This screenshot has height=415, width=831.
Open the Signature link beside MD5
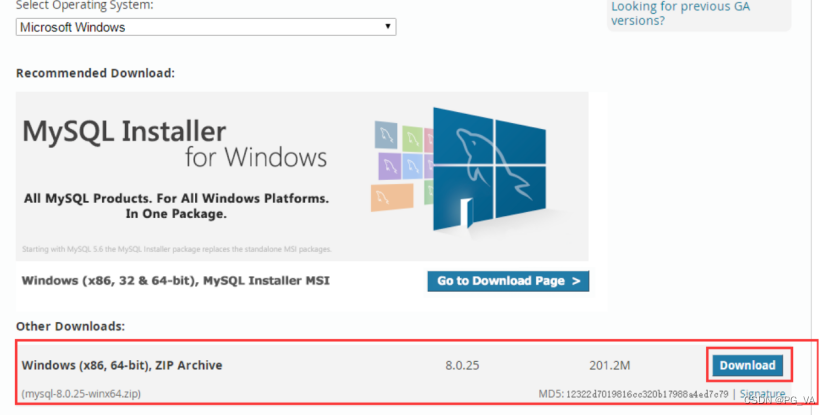762,394
